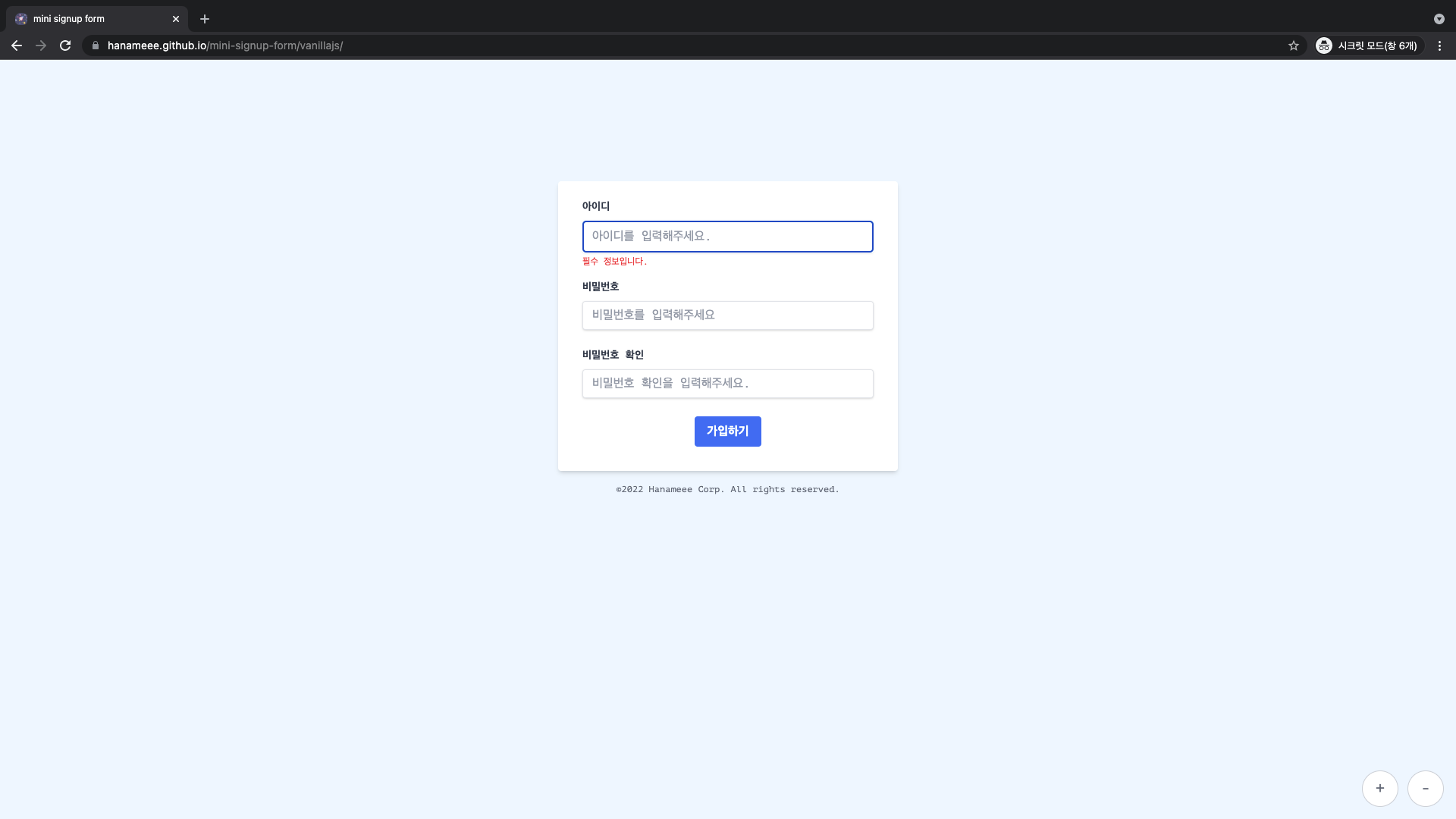Reload the page with refresh icon
Image resolution: width=1456 pixels, height=819 pixels.
(x=65, y=45)
